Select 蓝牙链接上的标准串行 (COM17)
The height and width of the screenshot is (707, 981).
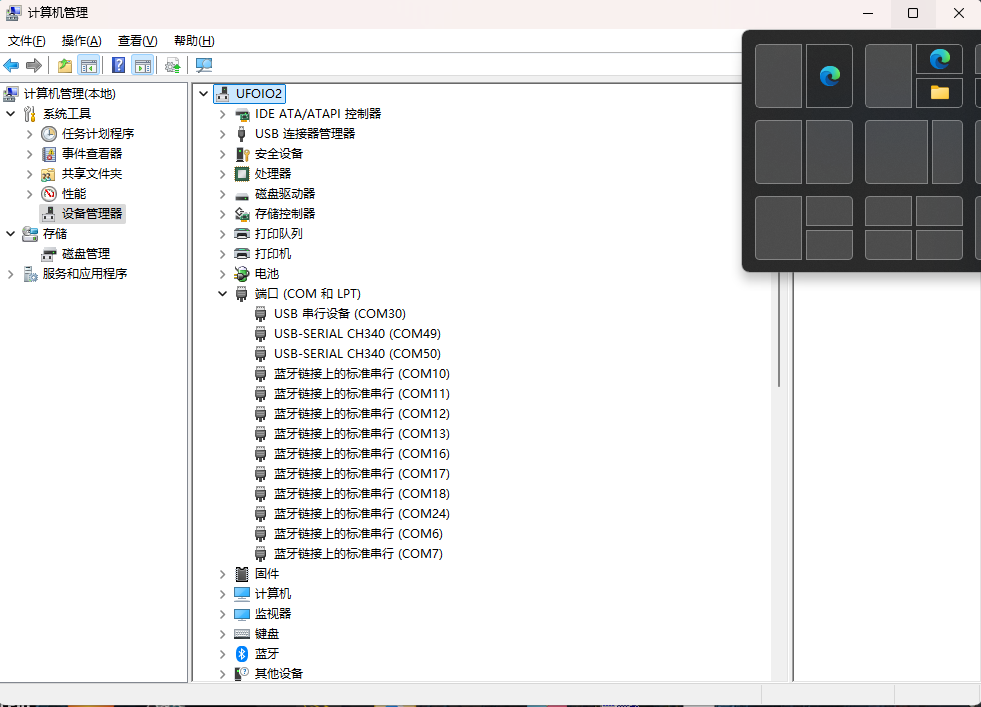[362, 474]
